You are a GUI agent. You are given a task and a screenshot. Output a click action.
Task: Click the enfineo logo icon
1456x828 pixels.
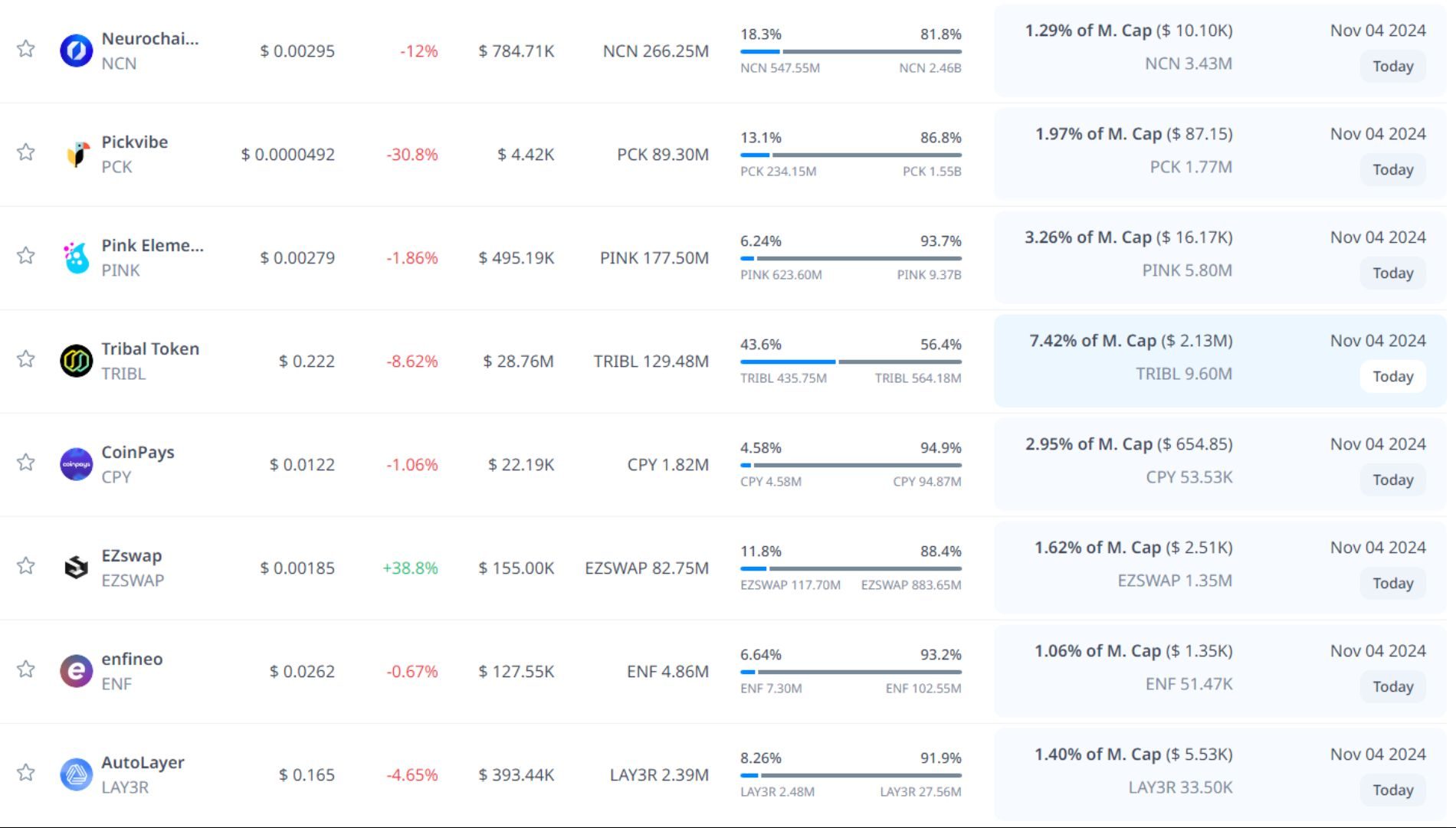[77, 671]
